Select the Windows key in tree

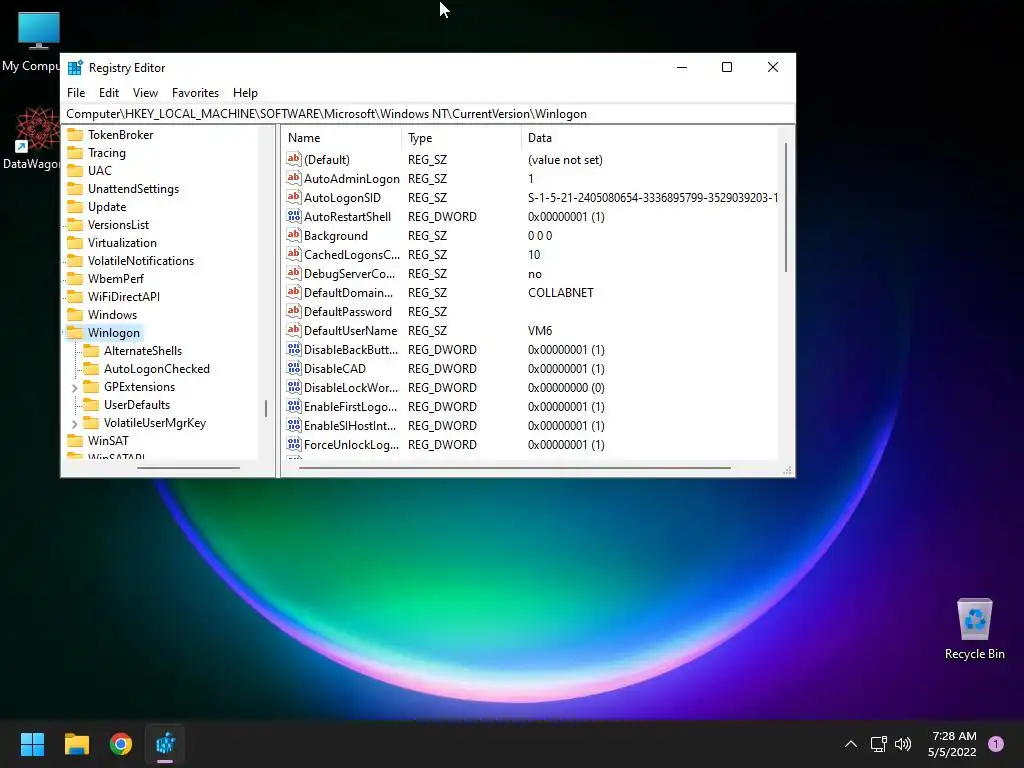112,315
